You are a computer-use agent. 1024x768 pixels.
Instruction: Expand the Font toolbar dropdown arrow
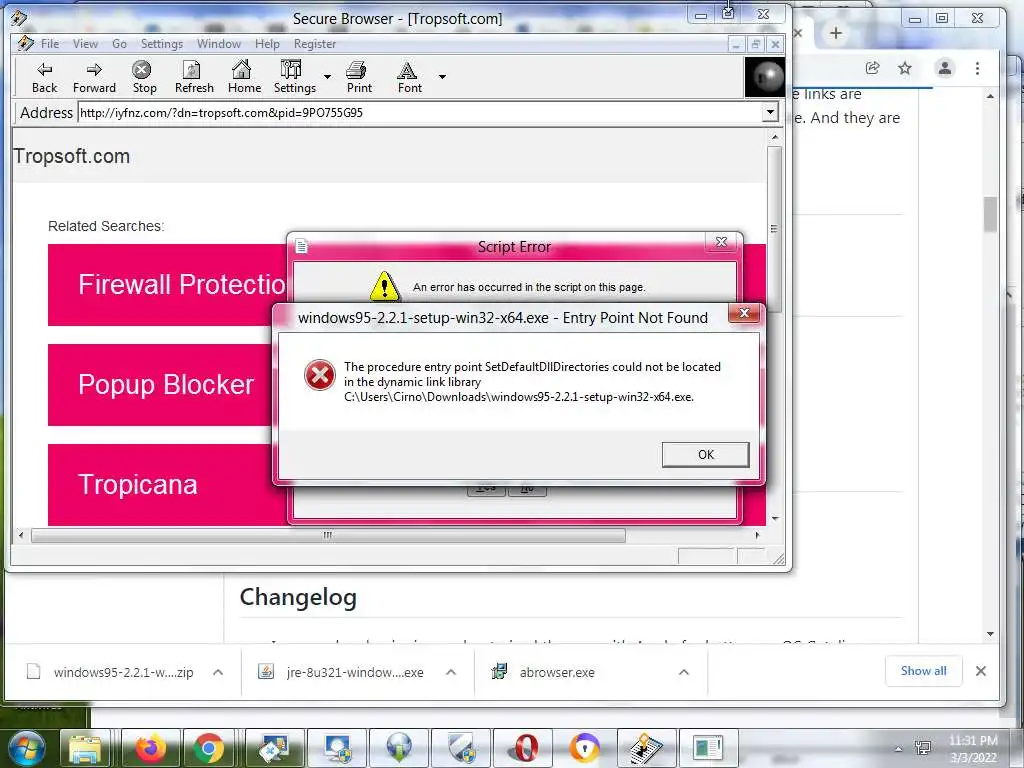(442, 76)
